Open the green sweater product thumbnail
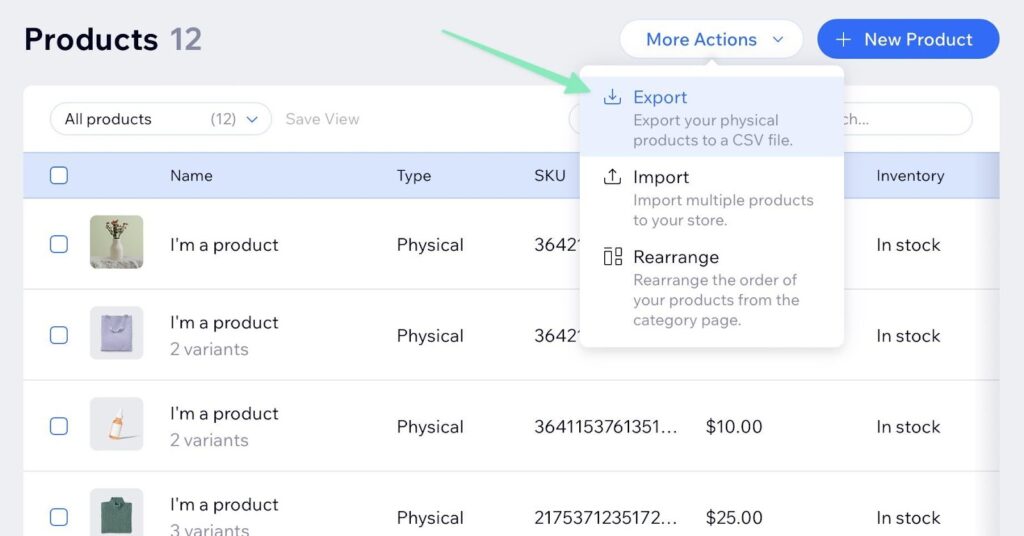Viewport: 1024px width, 536px height. [116, 512]
